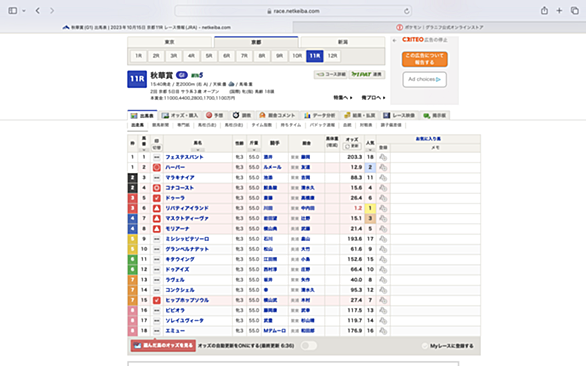586x366 pixels.
Task: Toggle the triangle mark for リバティアイランド
Action: (x=157, y=208)
